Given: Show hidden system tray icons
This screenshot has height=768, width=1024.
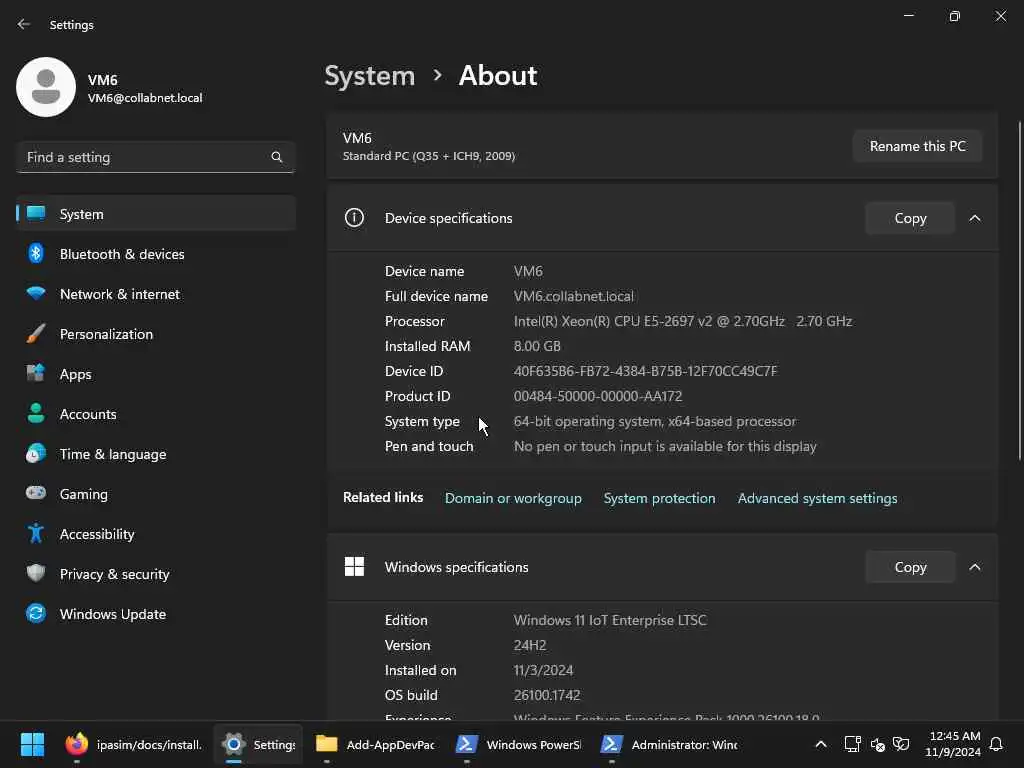Looking at the screenshot, I should (821, 744).
